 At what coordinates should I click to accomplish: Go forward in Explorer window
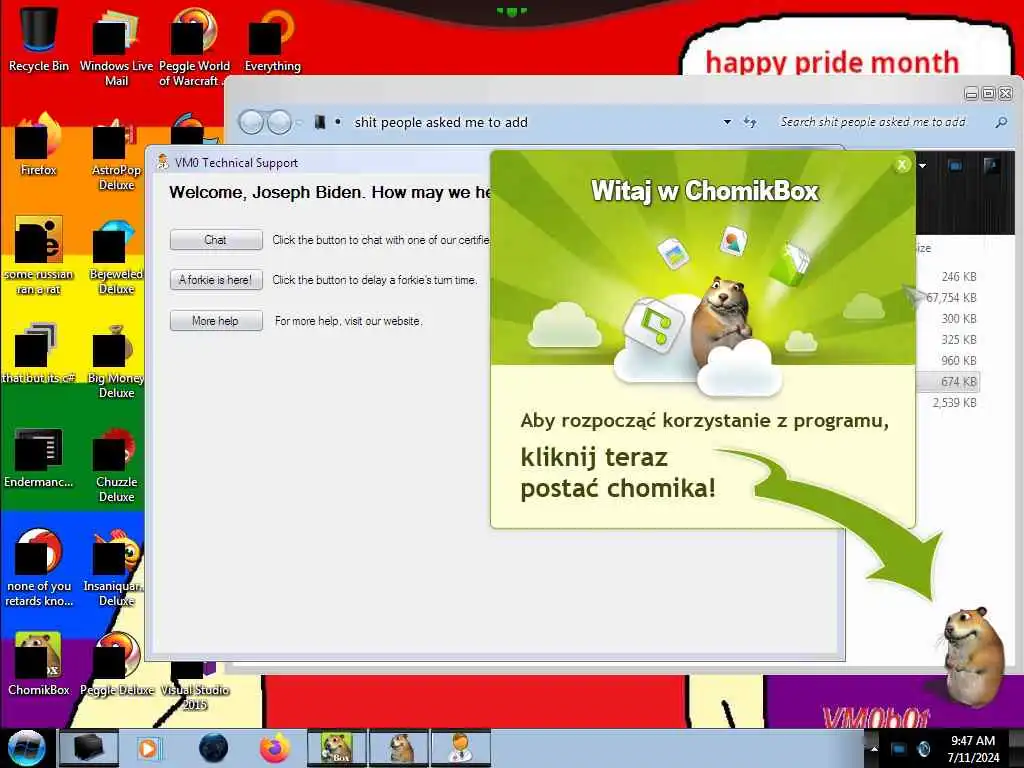coord(280,122)
